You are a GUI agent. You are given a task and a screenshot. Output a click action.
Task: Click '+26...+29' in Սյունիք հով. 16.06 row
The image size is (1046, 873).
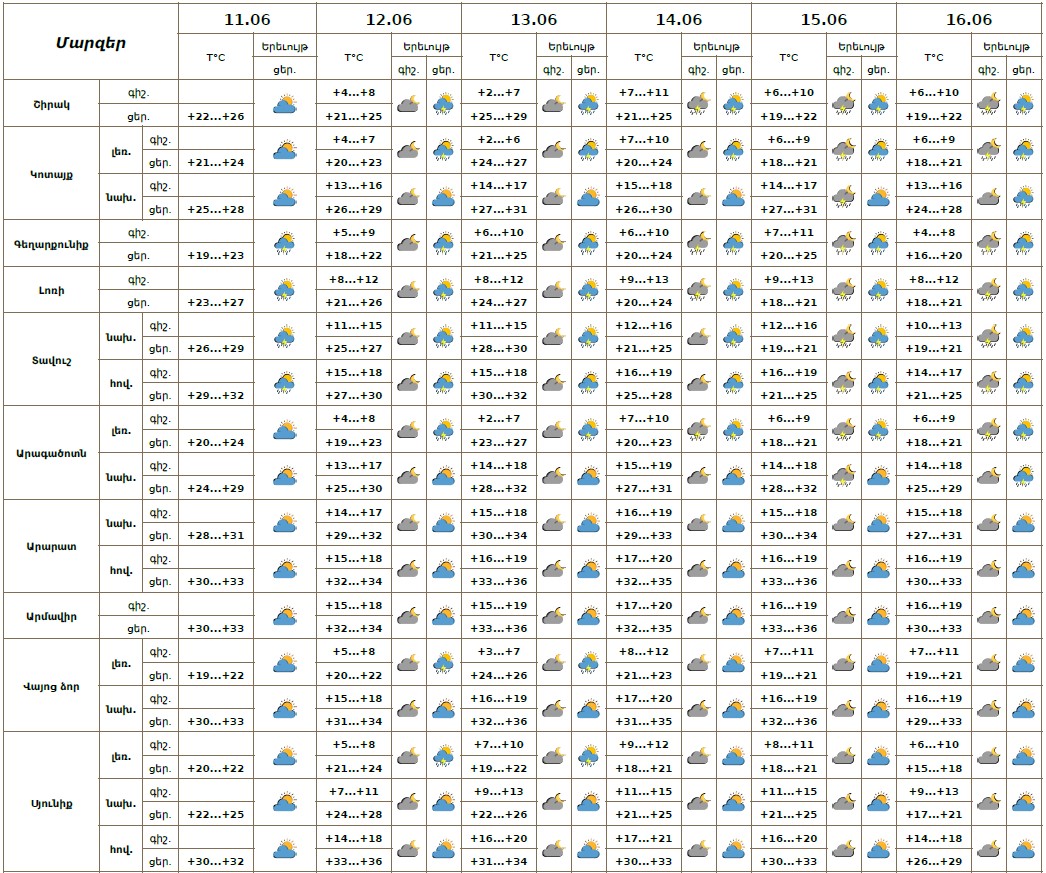934,861
